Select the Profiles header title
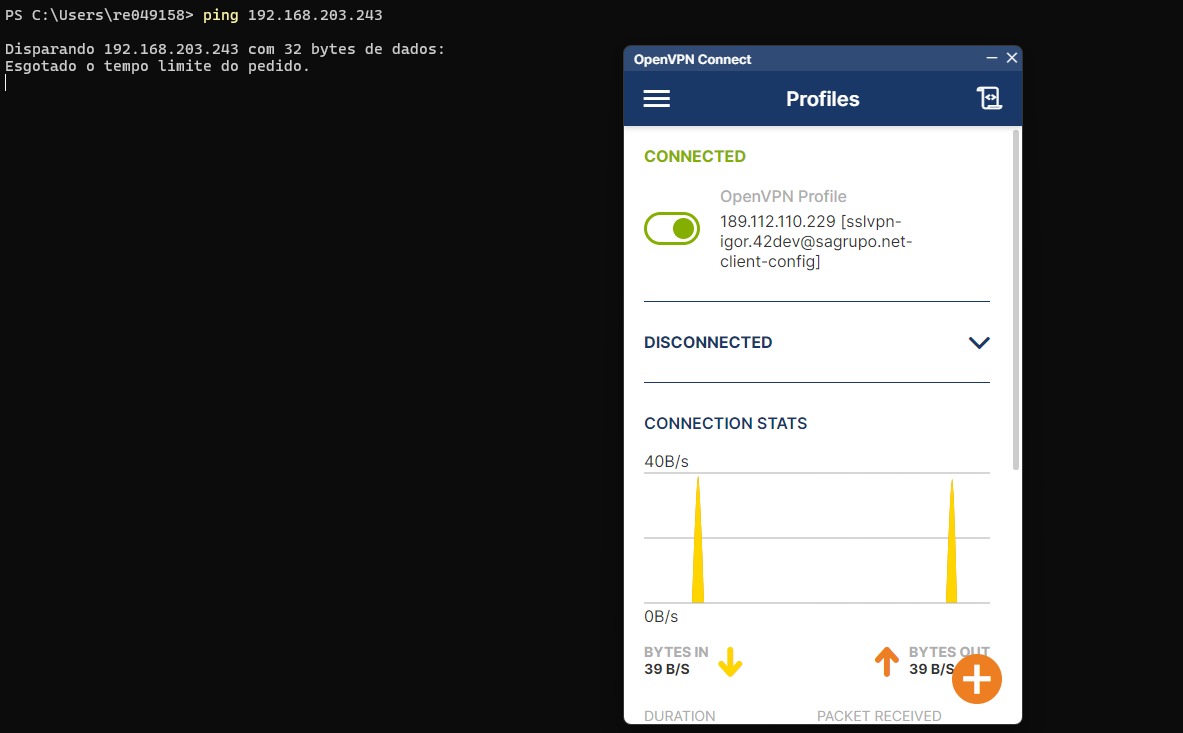This screenshot has height=733, width=1183. coord(822,99)
